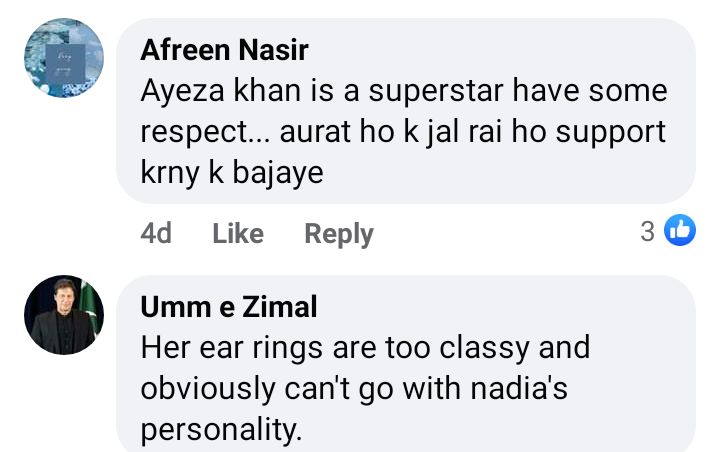
Task: Click the word "personality." in second comment
Action: 220,430
